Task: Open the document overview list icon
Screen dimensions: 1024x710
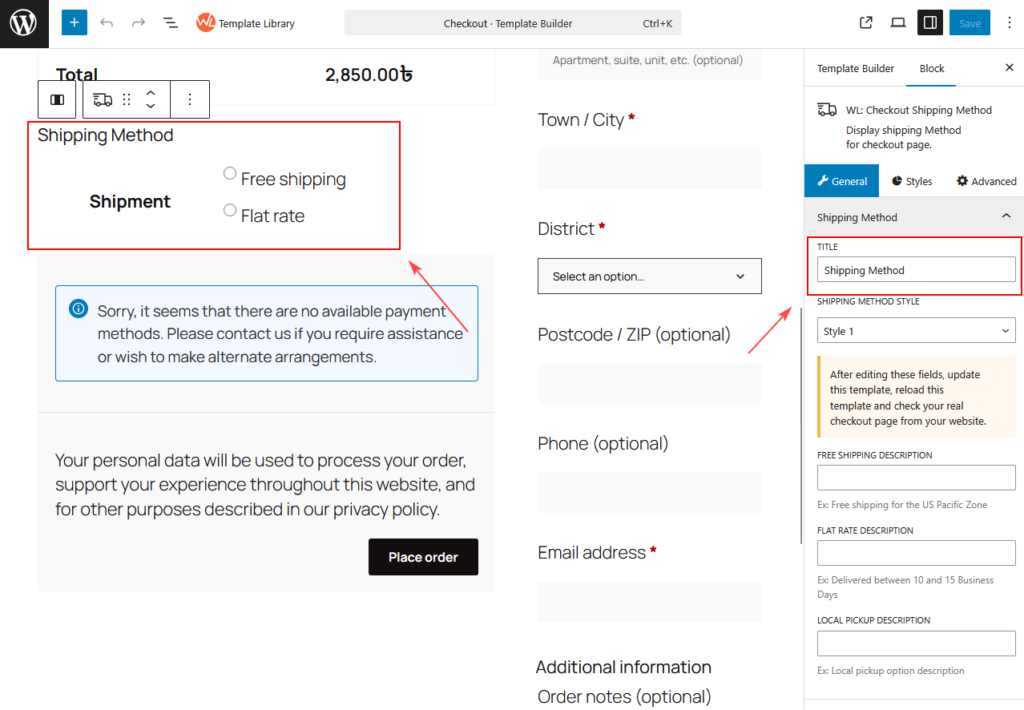Action: coord(170,22)
